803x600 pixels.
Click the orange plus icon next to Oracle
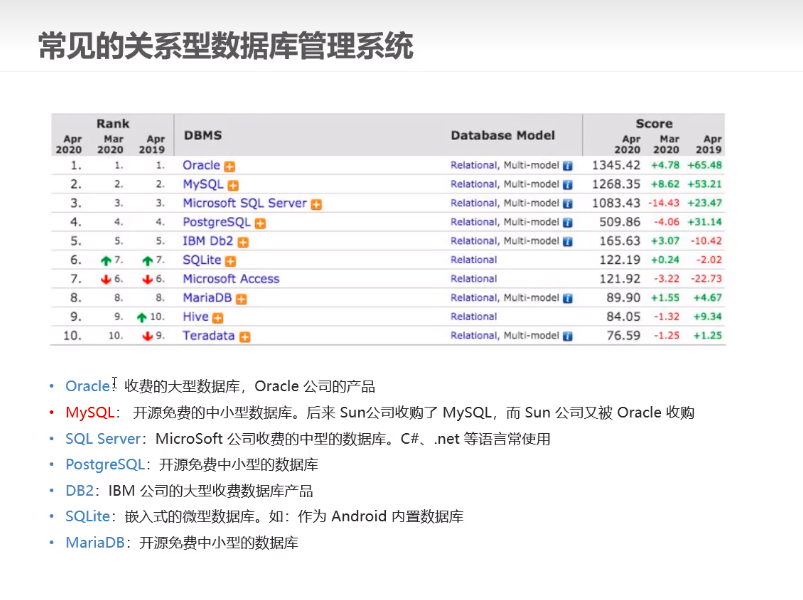[x=230, y=166]
